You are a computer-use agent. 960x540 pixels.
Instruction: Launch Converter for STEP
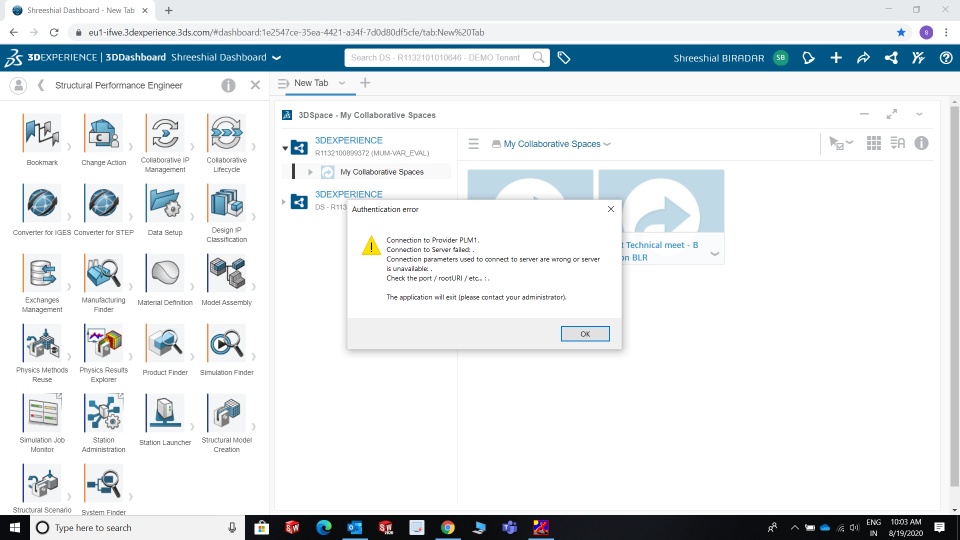103,203
